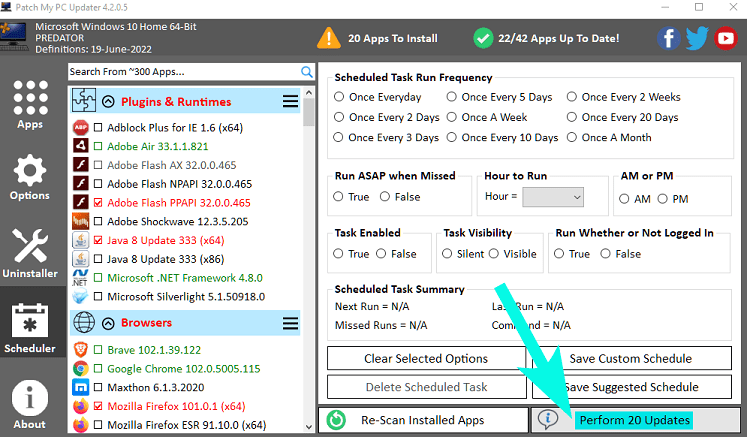This screenshot has height=437, width=747.
Task: Click Perform 20 Updates button
Action: click(635, 420)
